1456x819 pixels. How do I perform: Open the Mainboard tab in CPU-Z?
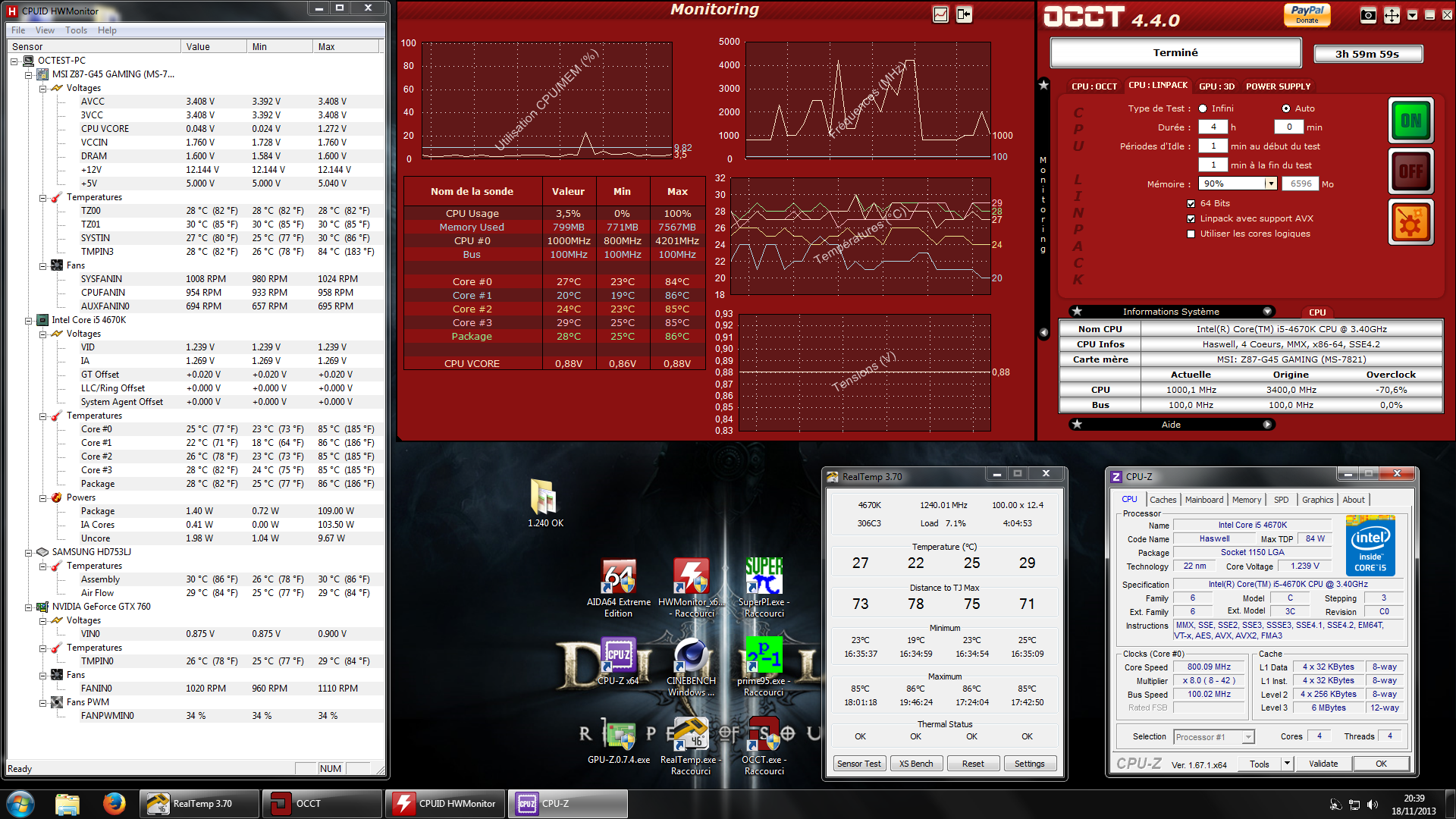pos(1203,500)
